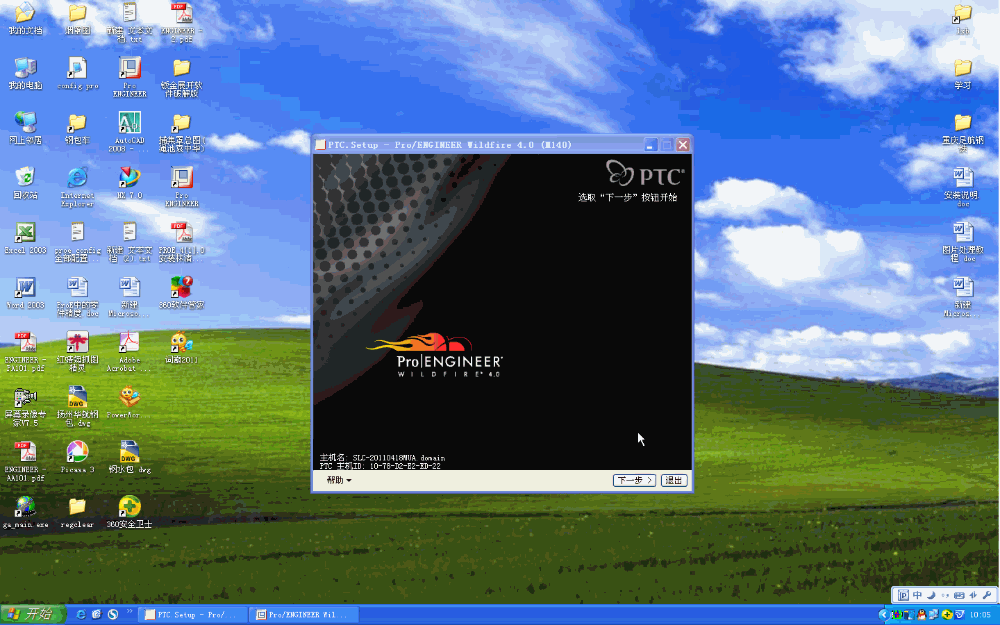Select the ENGINEER - FA101.pdf file icon

26,352
